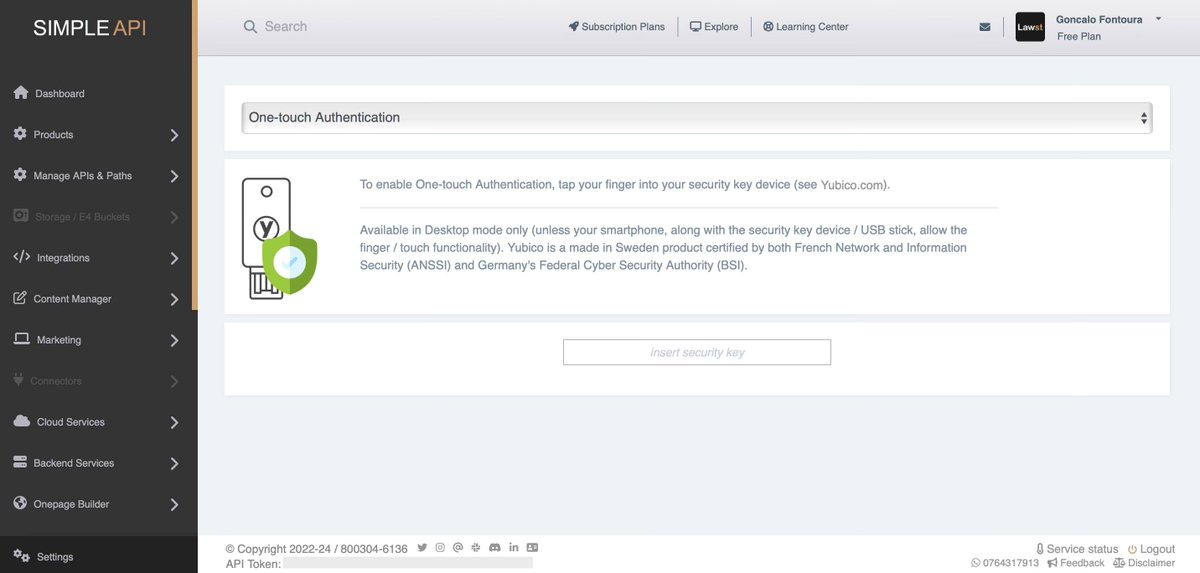Open Subscription Plans in top navigation
Screen dimensions: 1200x573
click(x=616, y=27)
